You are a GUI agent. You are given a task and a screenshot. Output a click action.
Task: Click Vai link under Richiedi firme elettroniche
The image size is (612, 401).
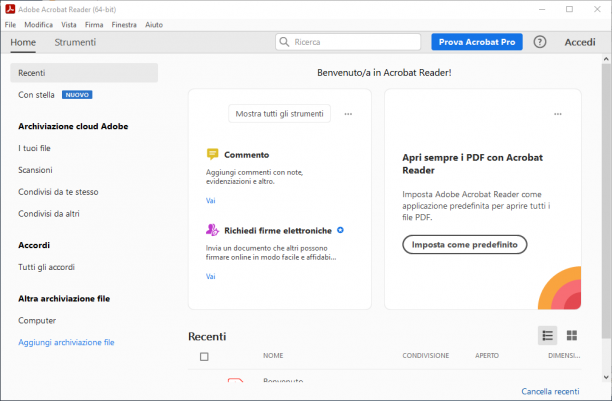(x=210, y=276)
